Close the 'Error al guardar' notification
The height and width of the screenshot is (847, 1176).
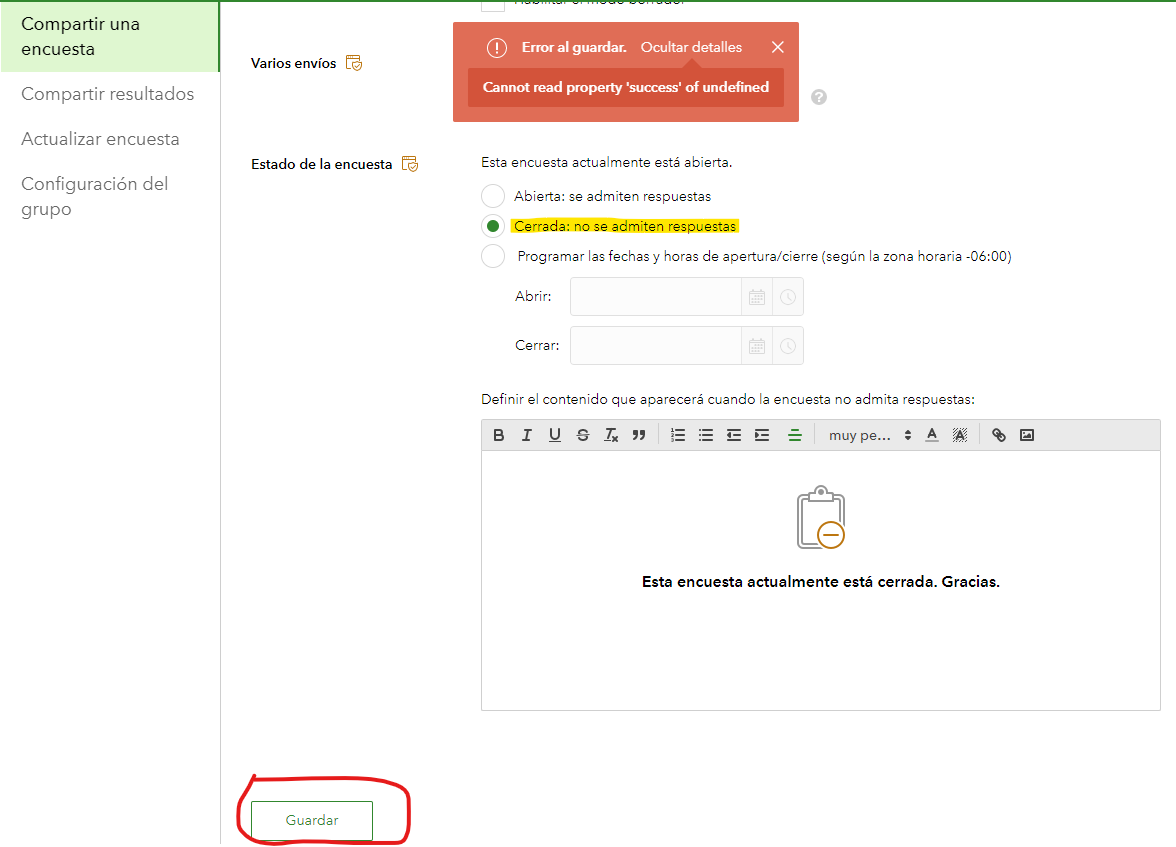tap(778, 47)
